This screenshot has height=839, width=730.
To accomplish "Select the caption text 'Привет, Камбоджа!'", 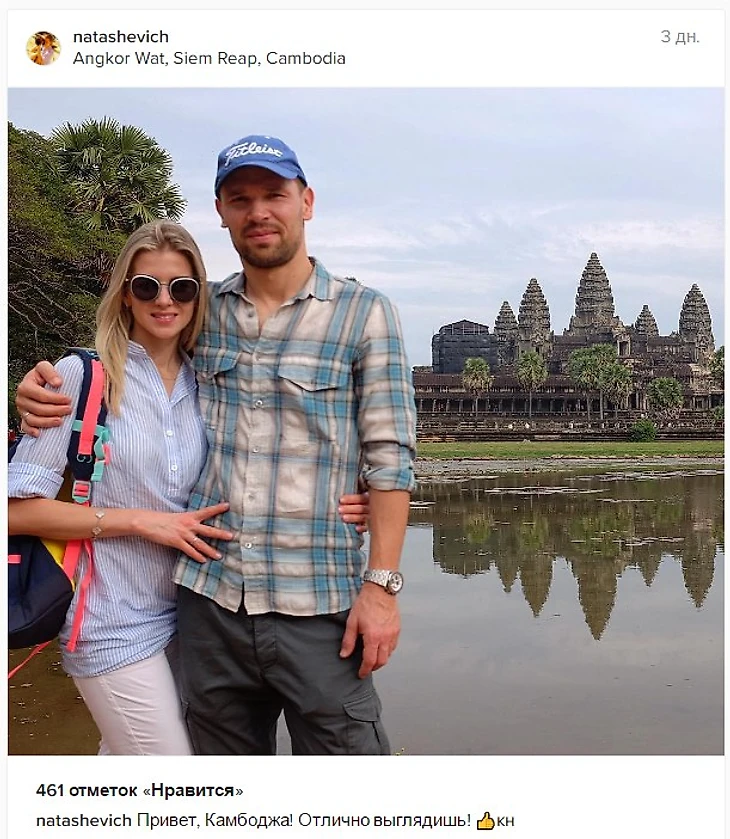I will [x=215, y=820].
